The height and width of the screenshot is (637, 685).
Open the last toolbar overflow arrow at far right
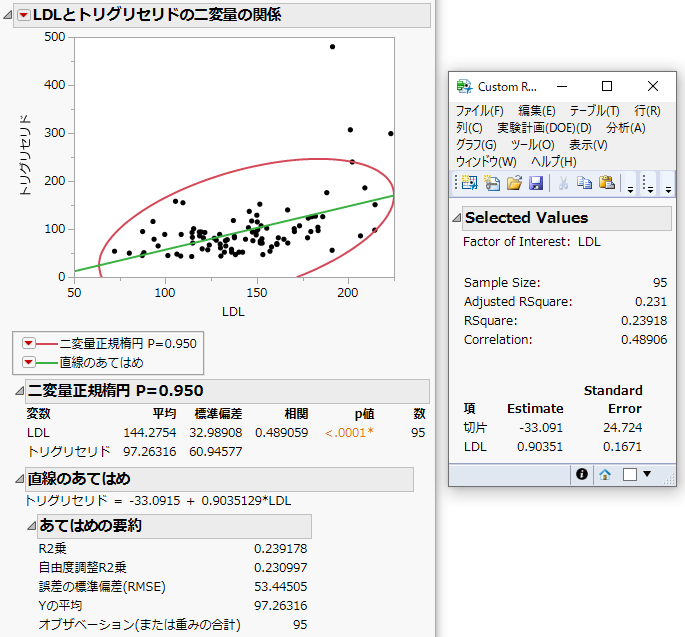coord(668,190)
